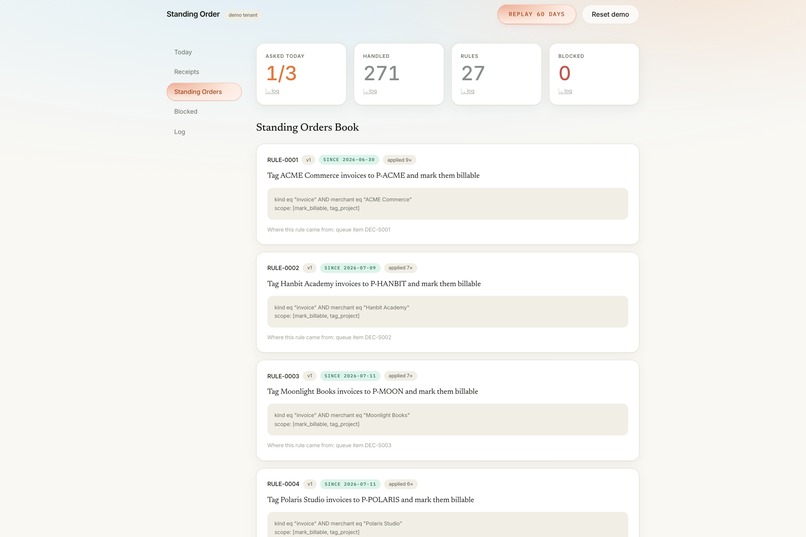Go to the Receipts page
The height and width of the screenshot is (537, 806).
(186, 72)
